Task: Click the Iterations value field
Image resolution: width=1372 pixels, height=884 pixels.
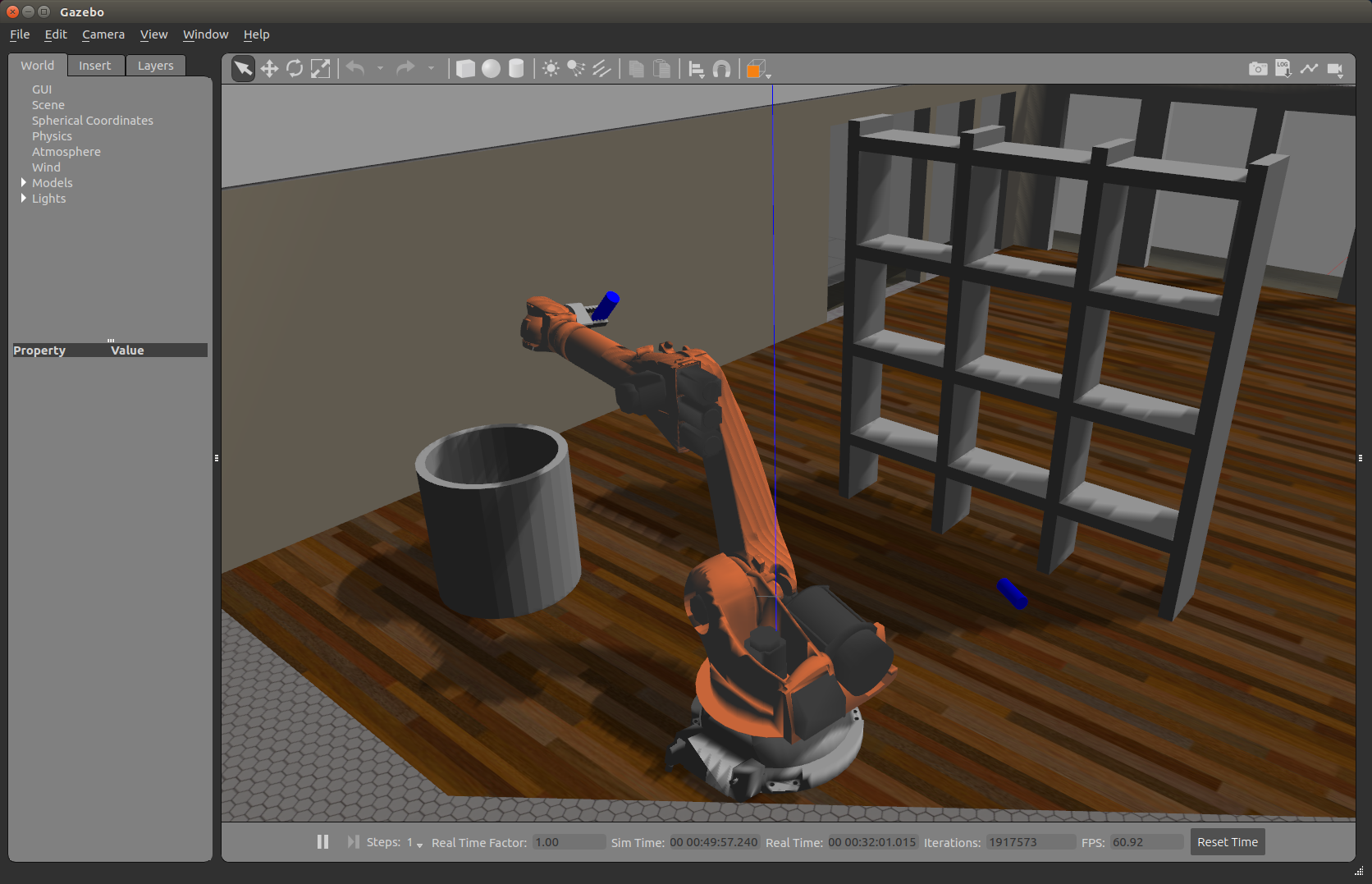Action: [x=1031, y=842]
